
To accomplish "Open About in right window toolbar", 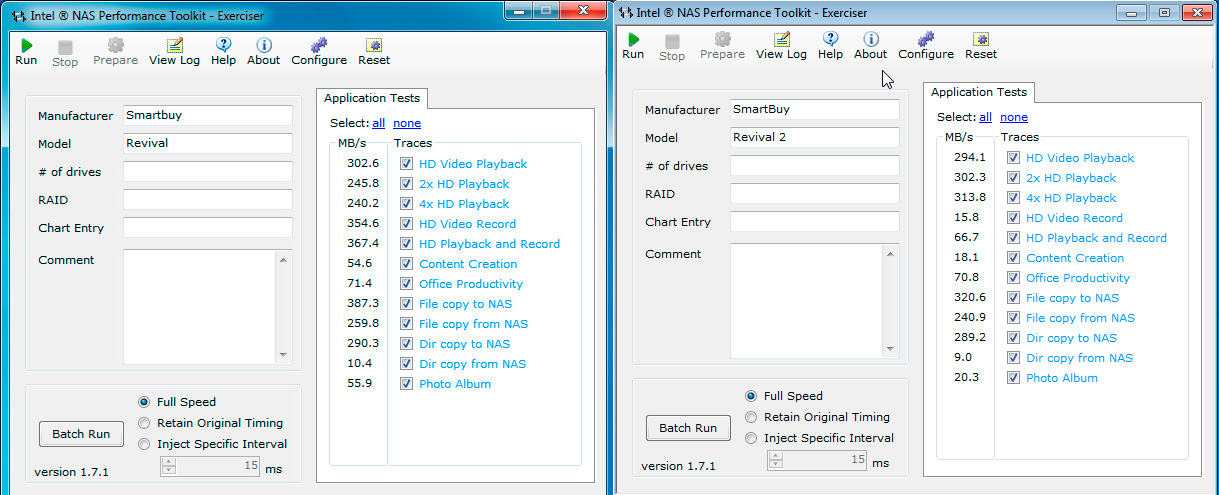I will 870,46.
